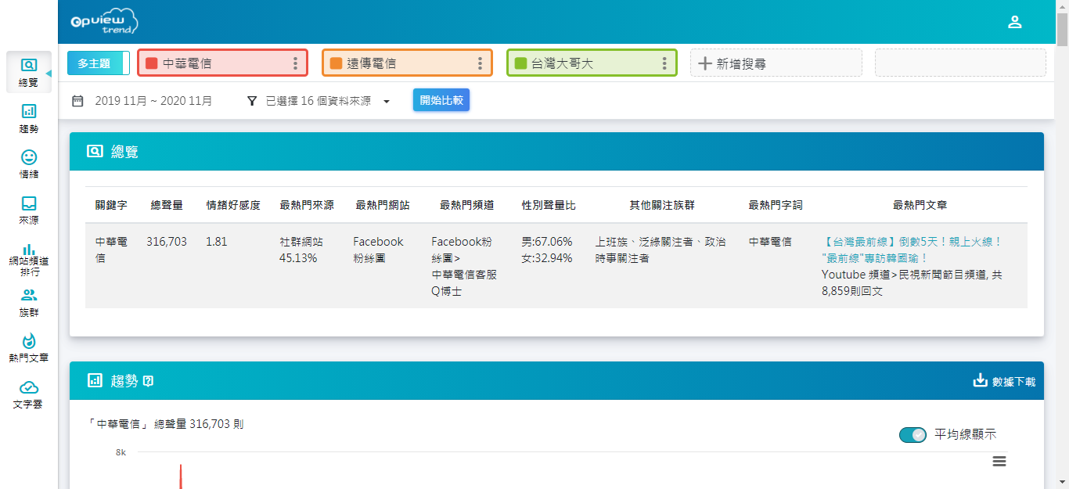Image resolution: width=1069 pixels, height=489 pixels.
Task: Click the empty search slot after 新增搜尋
Action: [x=960, y=63]
